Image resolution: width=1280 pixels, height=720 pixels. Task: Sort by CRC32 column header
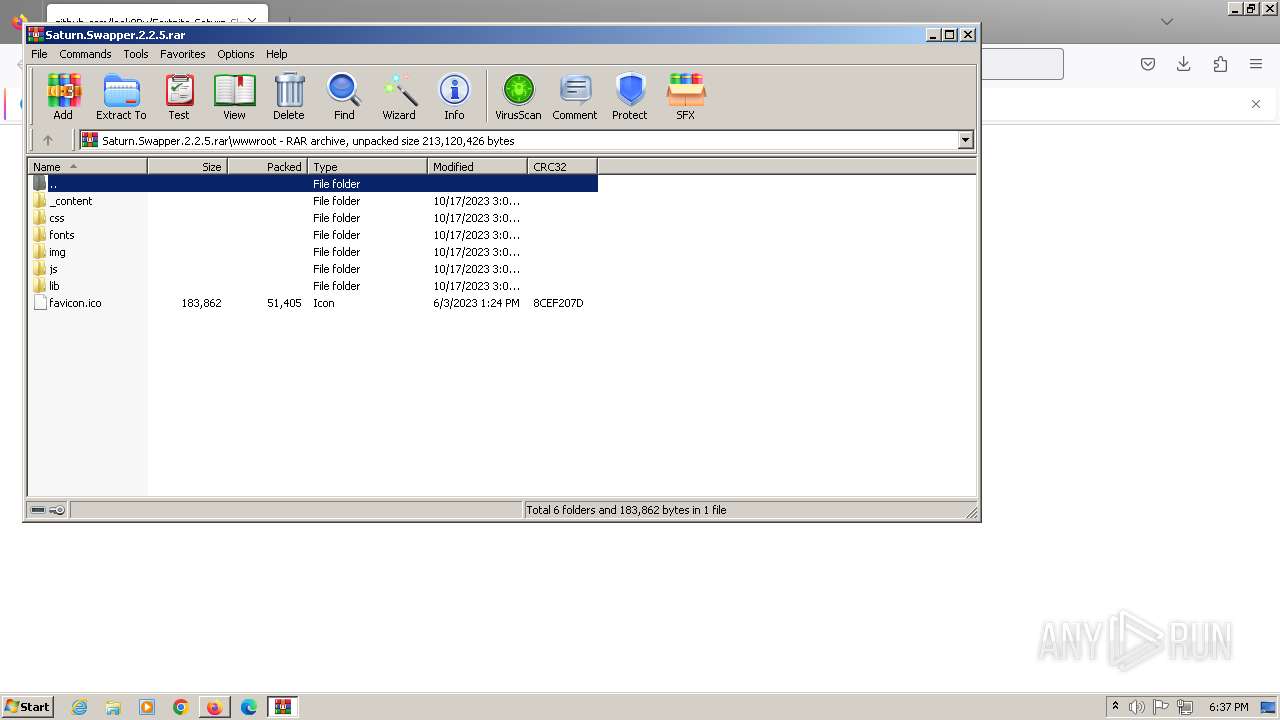562,167
